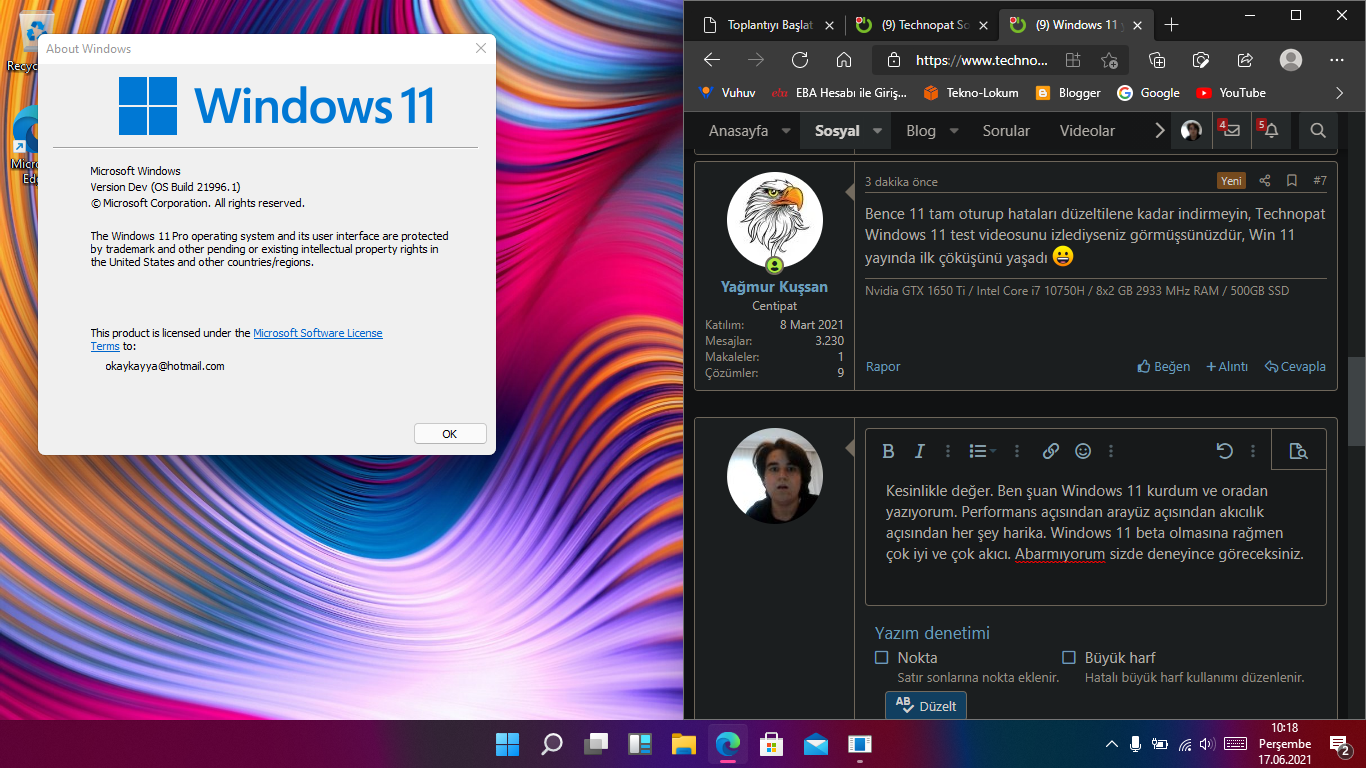Click the browser address bar URL
Screen dimensions: 1366x768
tap(982, 60)
